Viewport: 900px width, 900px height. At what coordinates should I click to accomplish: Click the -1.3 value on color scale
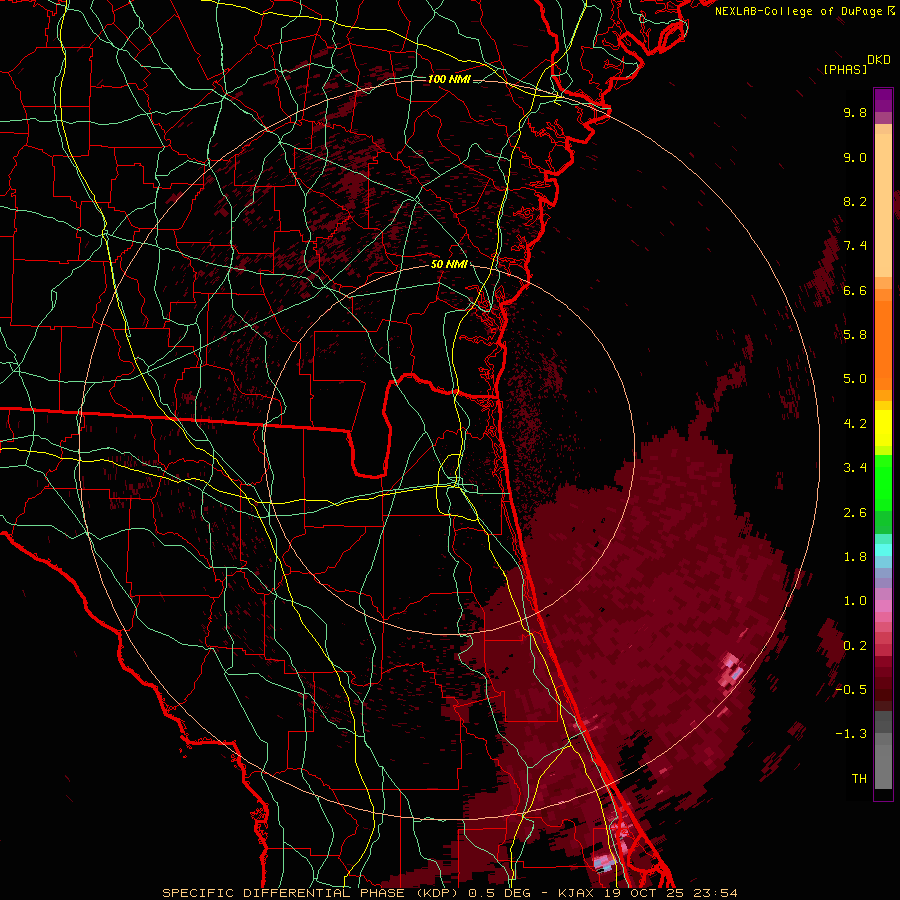[x=851, y=734]
